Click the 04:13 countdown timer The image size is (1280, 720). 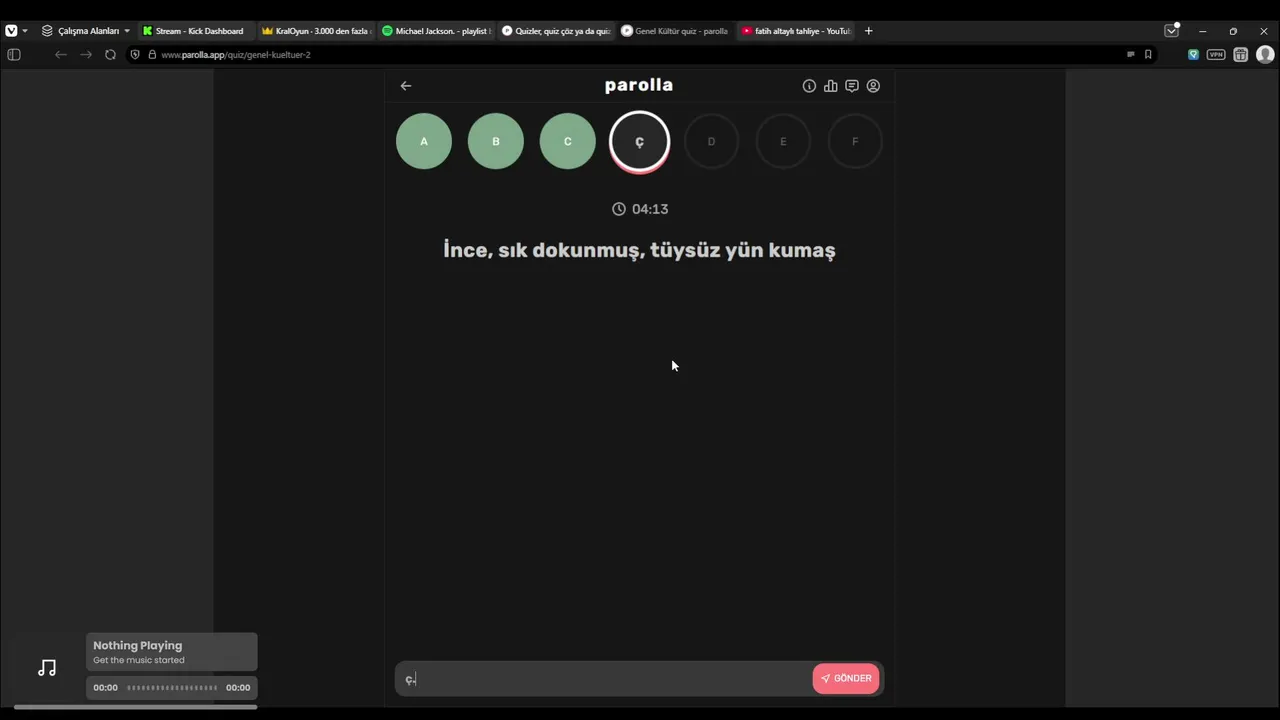pyautogui.click(x=640, y=209)
